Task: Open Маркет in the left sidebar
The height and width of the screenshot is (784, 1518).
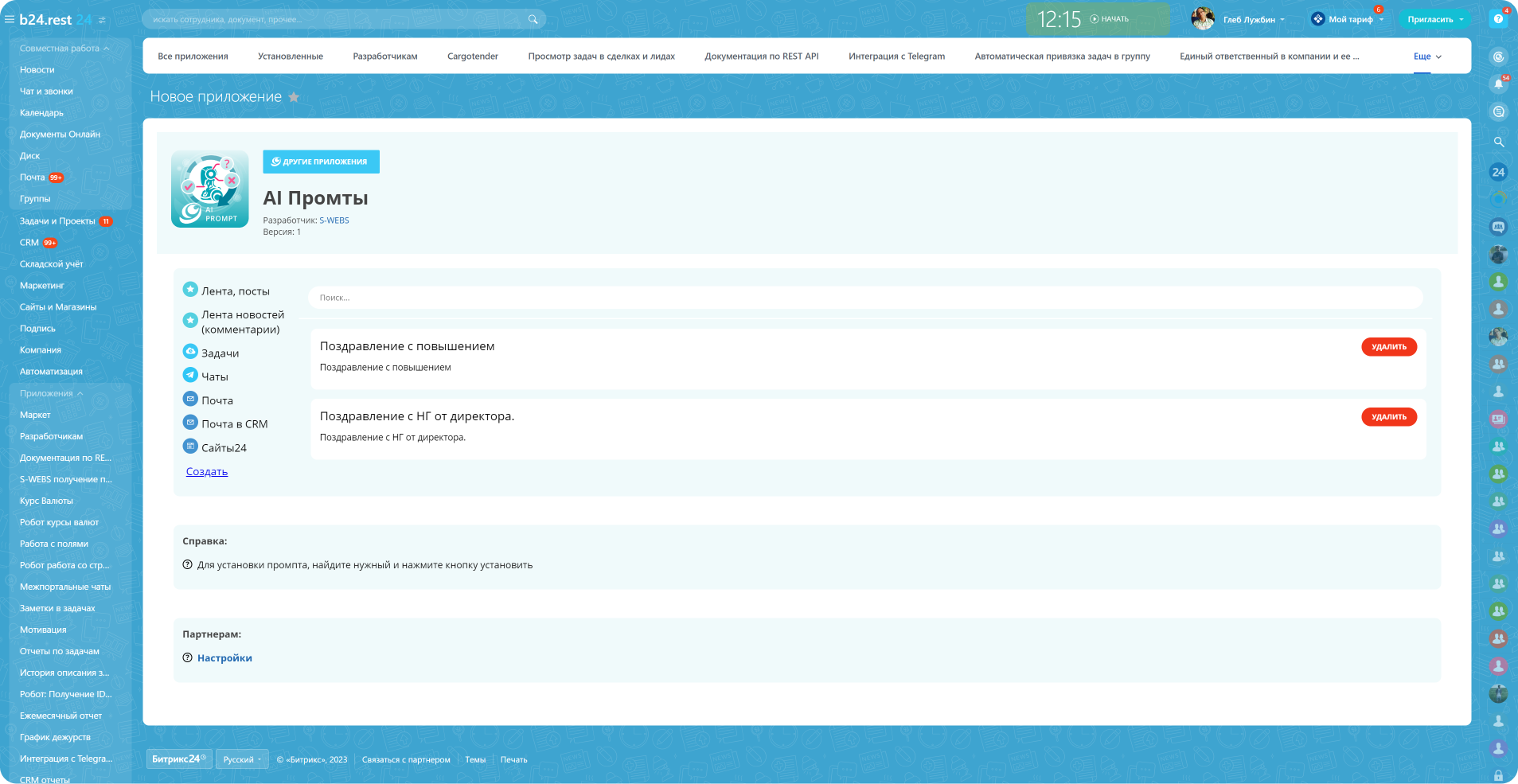Action: pyautogui.click(x=35, y=415)
